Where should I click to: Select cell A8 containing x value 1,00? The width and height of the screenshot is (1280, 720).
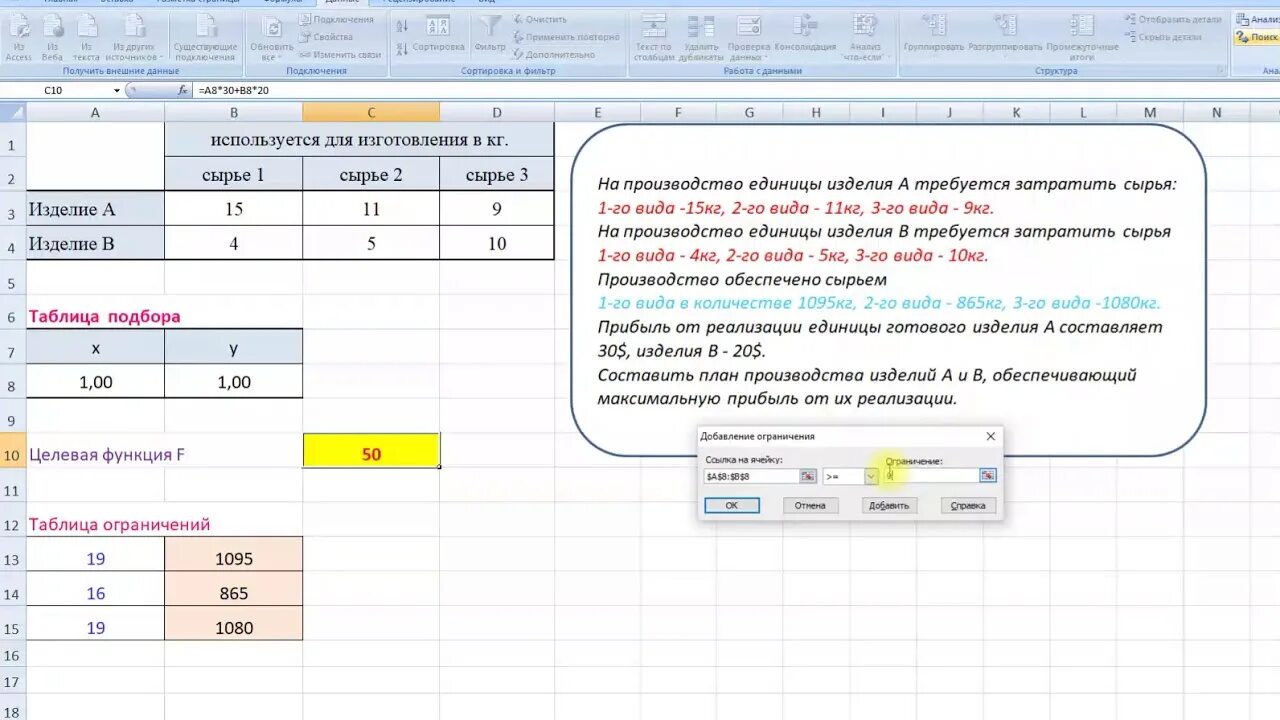[x=96, y=382]
